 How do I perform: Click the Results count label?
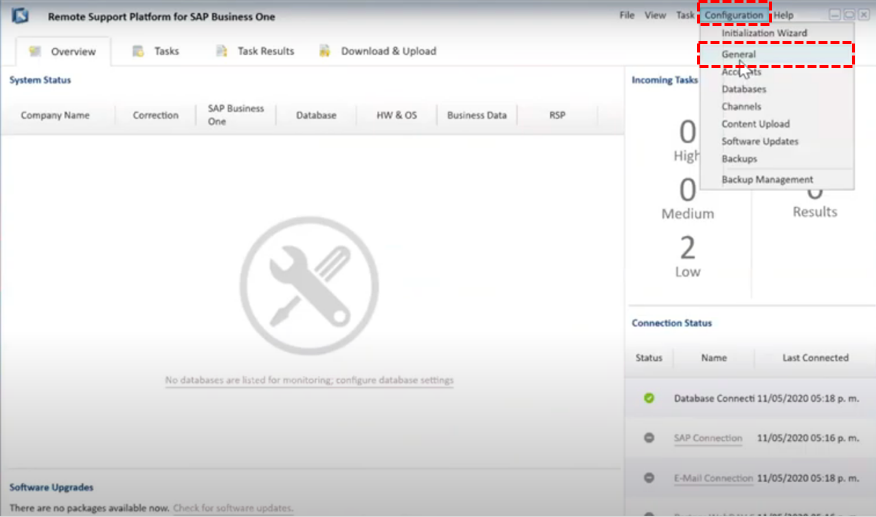point(815,212)
